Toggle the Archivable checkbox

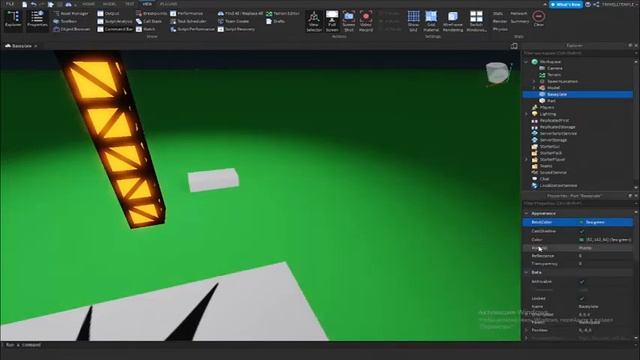582,282
